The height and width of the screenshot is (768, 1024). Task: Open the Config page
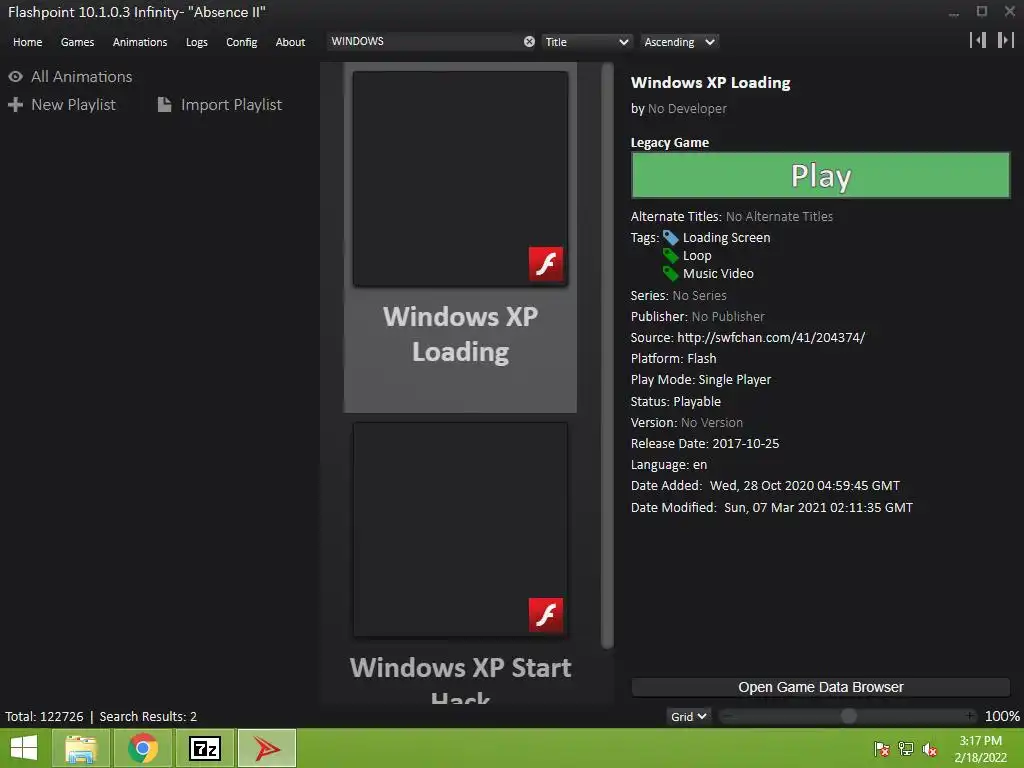pos(242,42)
